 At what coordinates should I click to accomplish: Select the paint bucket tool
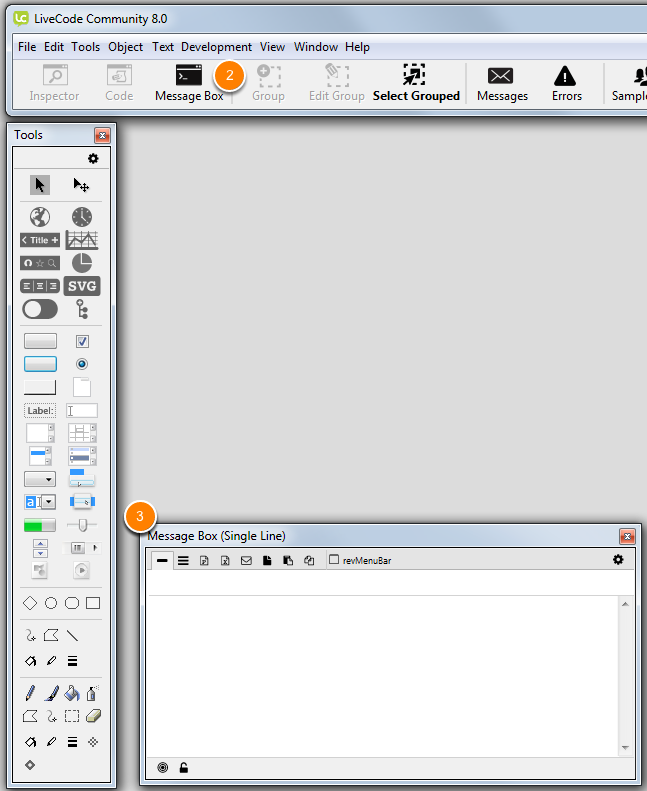click(72, 694)
